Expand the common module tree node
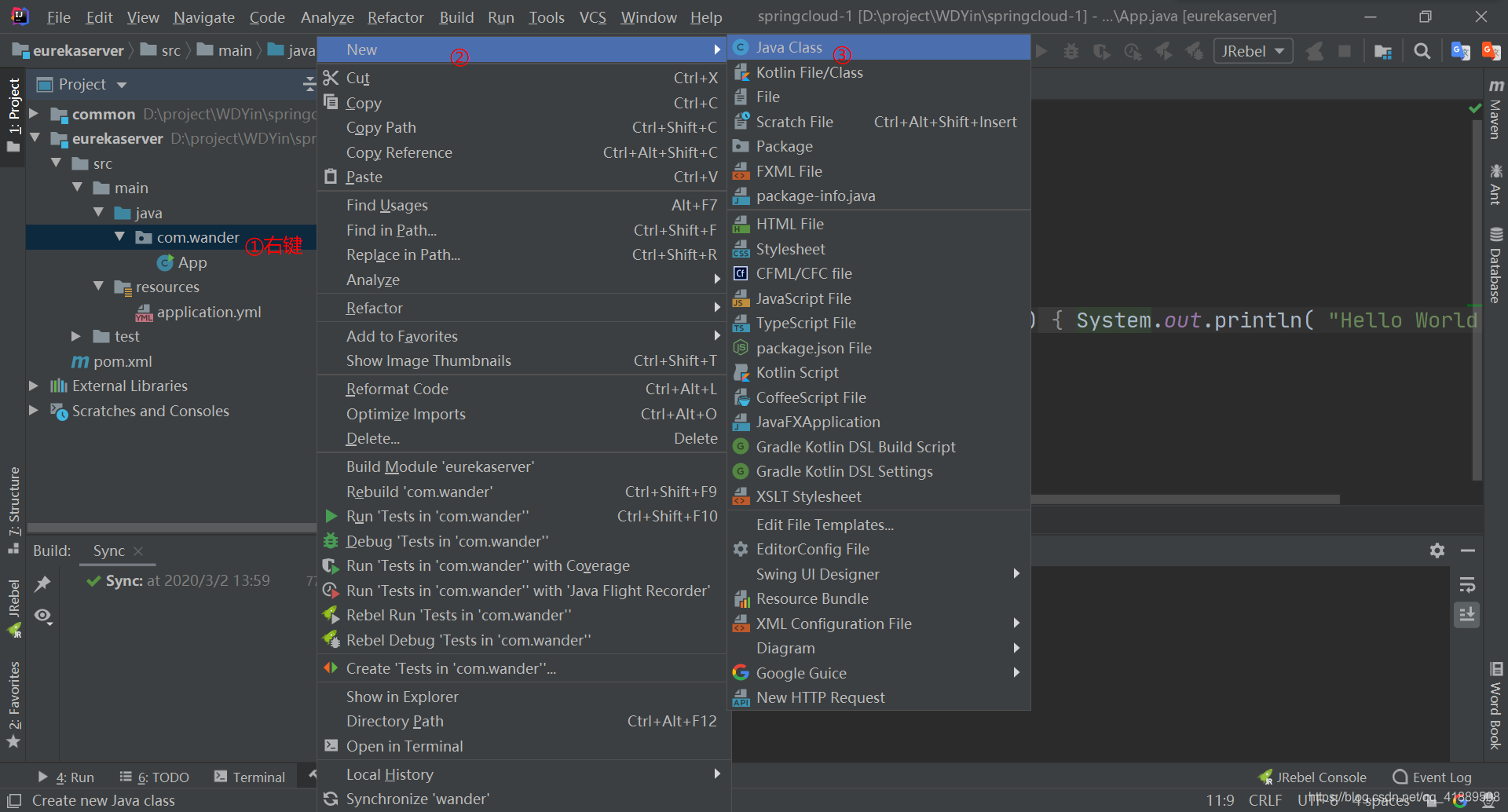 pos(34,114)
